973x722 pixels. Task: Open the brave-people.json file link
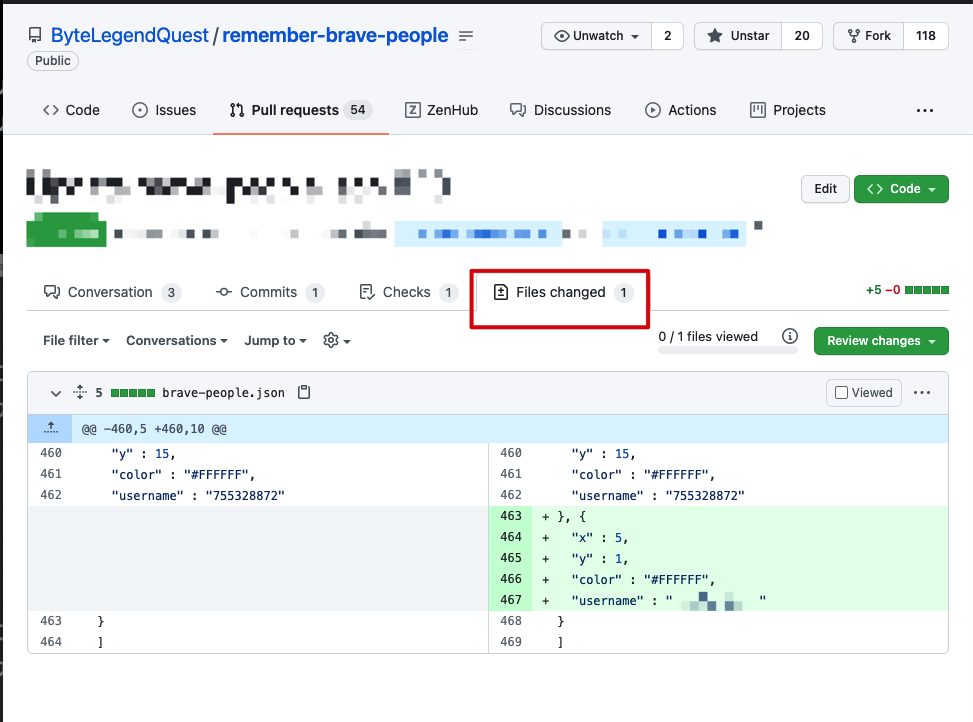tap(223, 393)
